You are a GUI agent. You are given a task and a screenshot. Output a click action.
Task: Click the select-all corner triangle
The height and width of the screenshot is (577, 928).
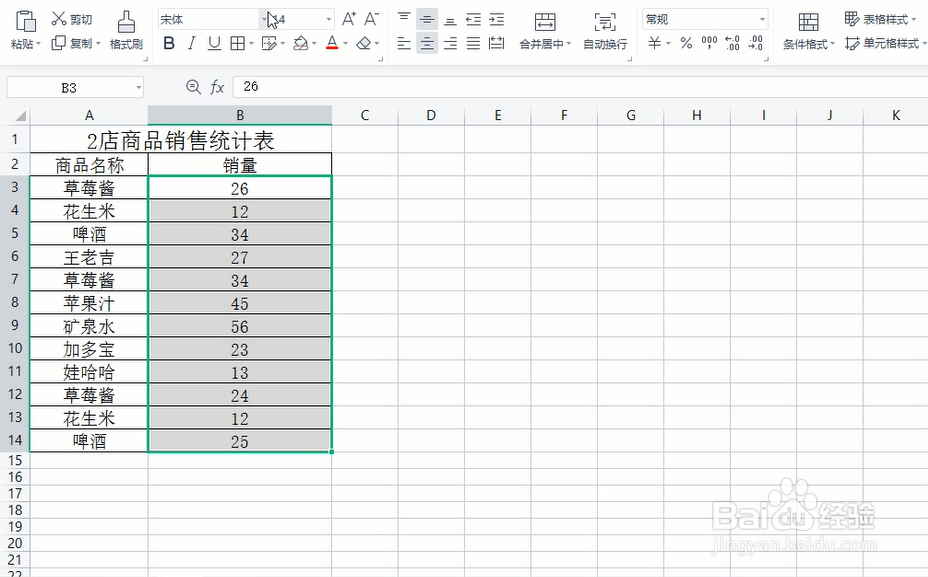(x=20, y=116)
